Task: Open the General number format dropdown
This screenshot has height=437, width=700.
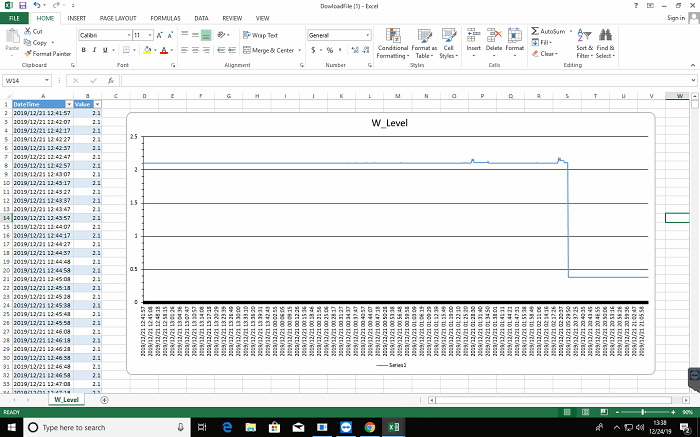Action: [367, 35]
